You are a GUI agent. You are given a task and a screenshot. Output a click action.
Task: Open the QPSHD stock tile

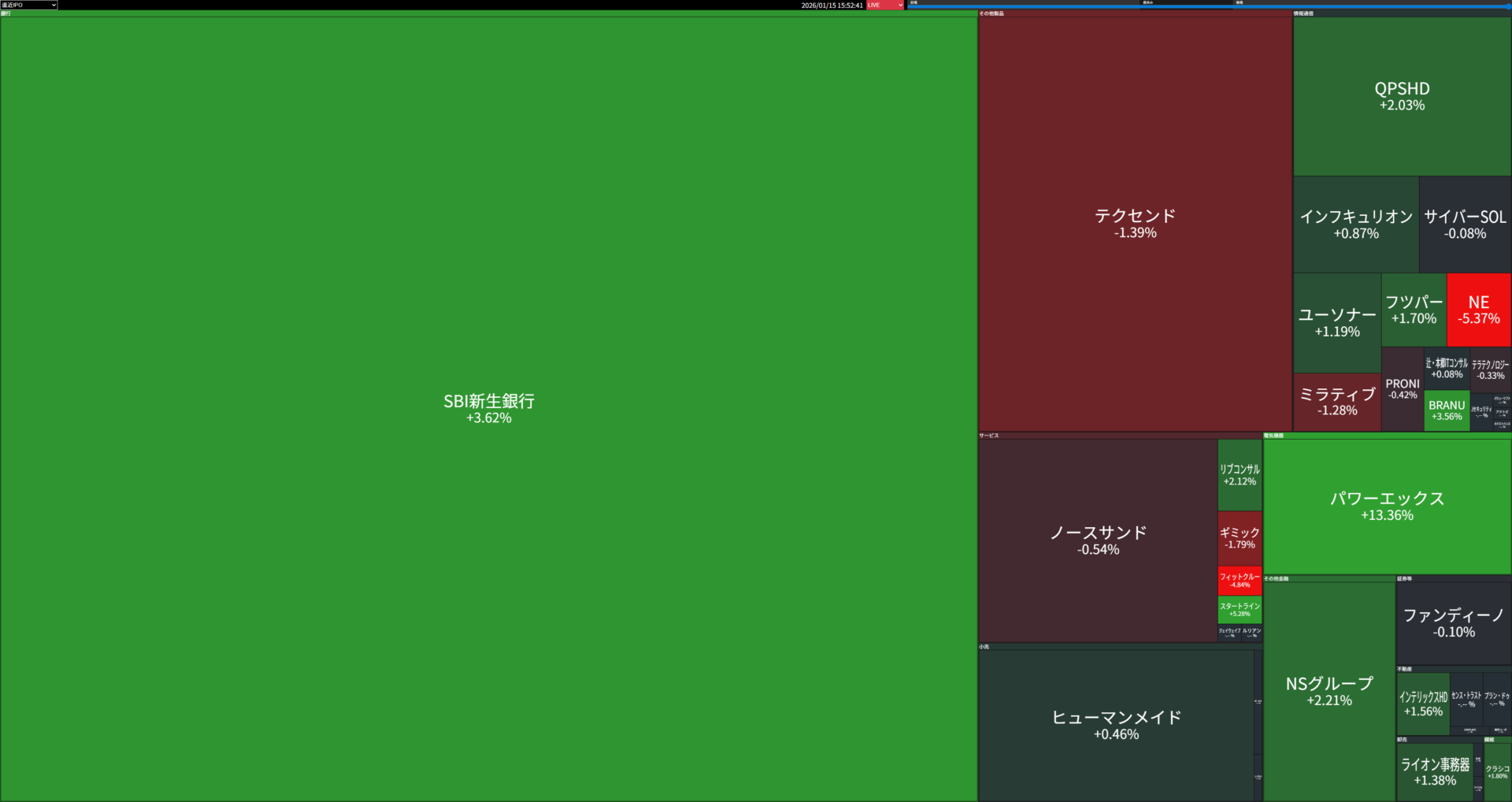[x=1402, y=96]
